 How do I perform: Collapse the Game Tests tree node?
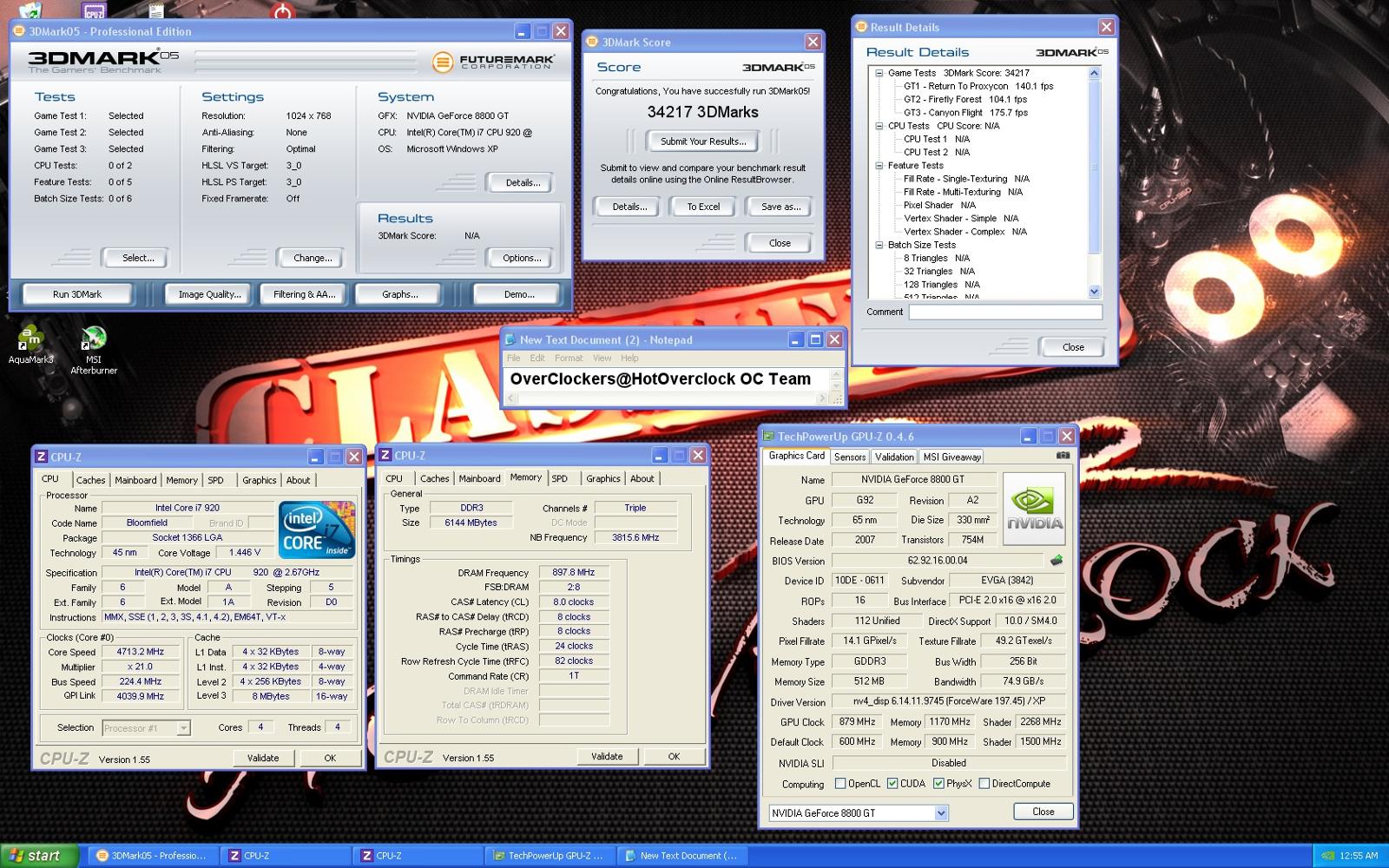coord(879,73)
